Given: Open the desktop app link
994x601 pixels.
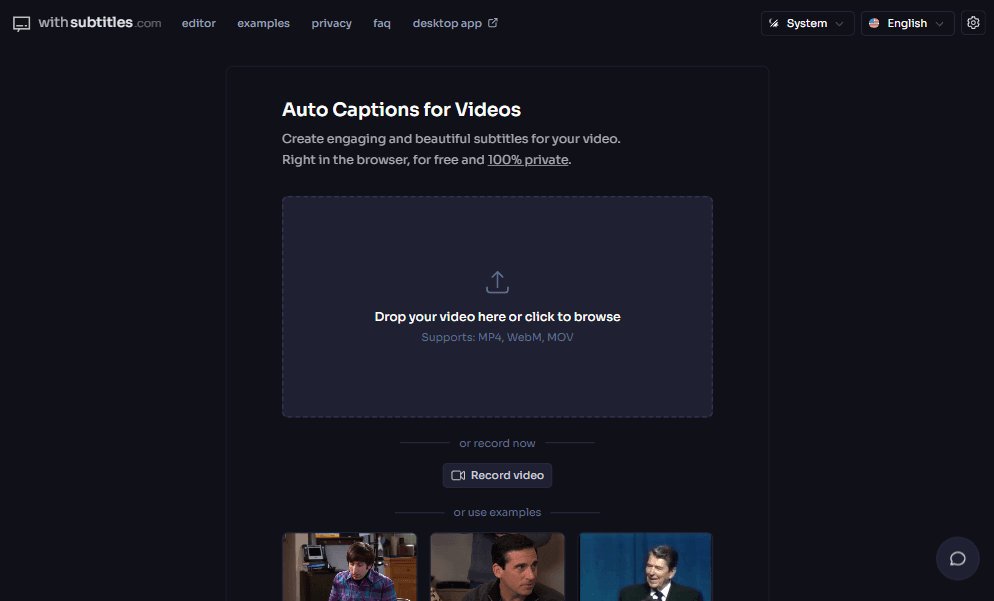Looking at the screenshot, I should click(x=447, y=23).
